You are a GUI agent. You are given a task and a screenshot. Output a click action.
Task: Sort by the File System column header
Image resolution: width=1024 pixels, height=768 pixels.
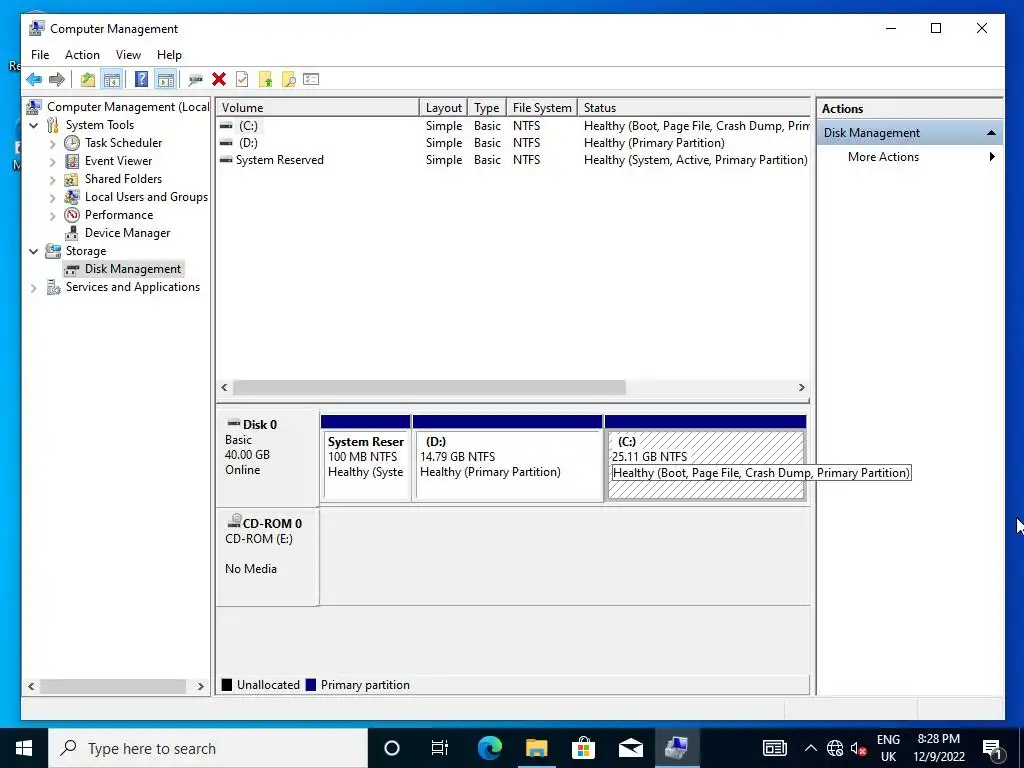(542, 108)
